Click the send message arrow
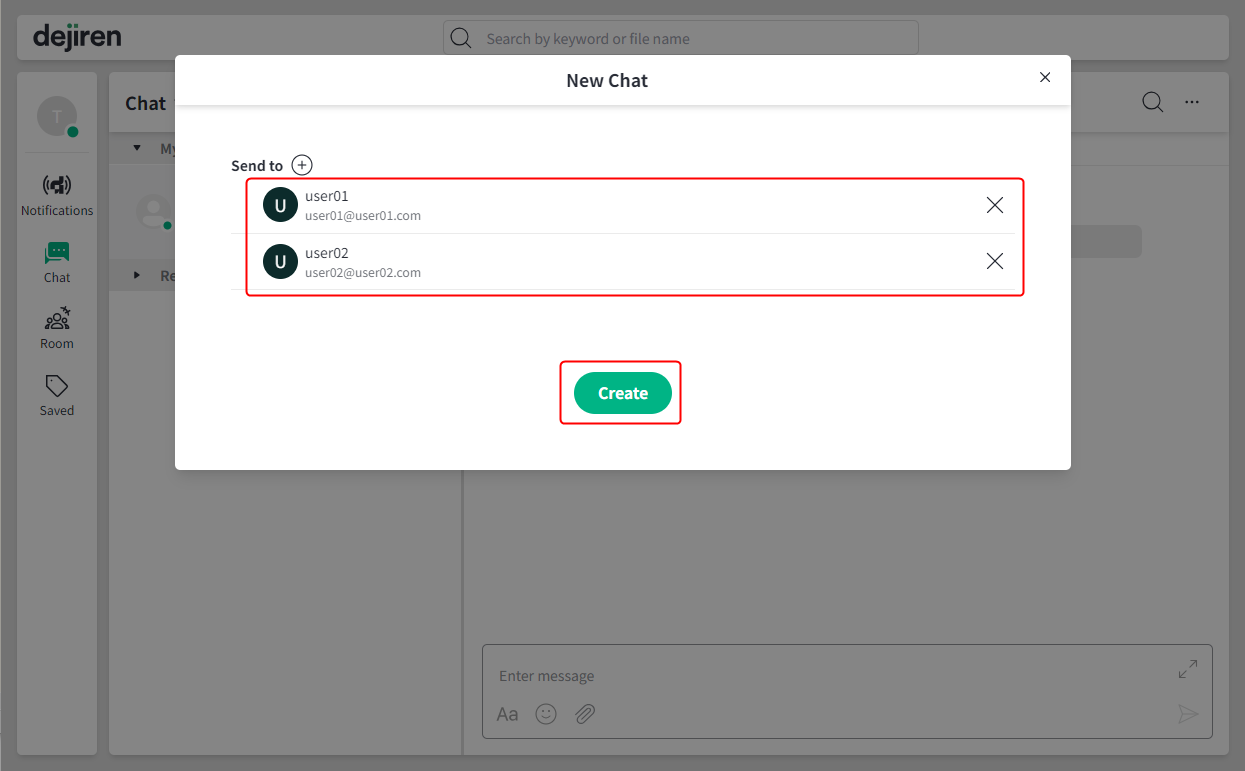This screenshot has width=1245, height=771. pos(1188,714)
